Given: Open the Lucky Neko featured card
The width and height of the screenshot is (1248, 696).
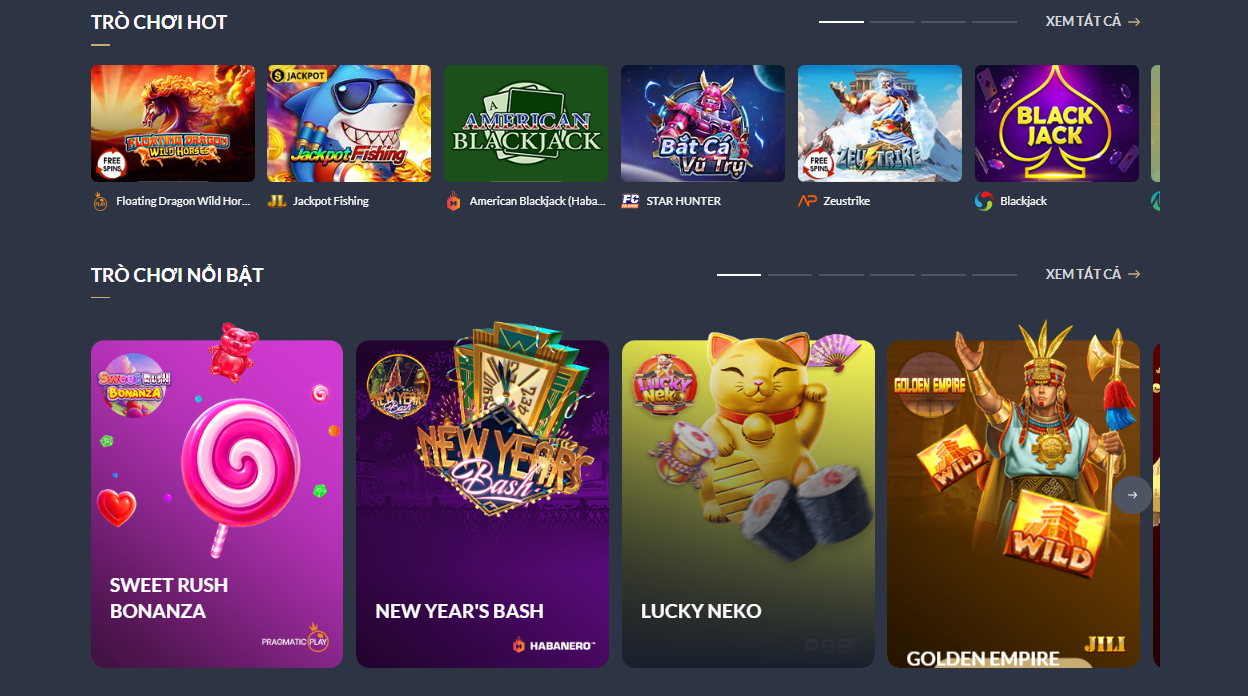Looking at the screenshot, I should point(748,504).
